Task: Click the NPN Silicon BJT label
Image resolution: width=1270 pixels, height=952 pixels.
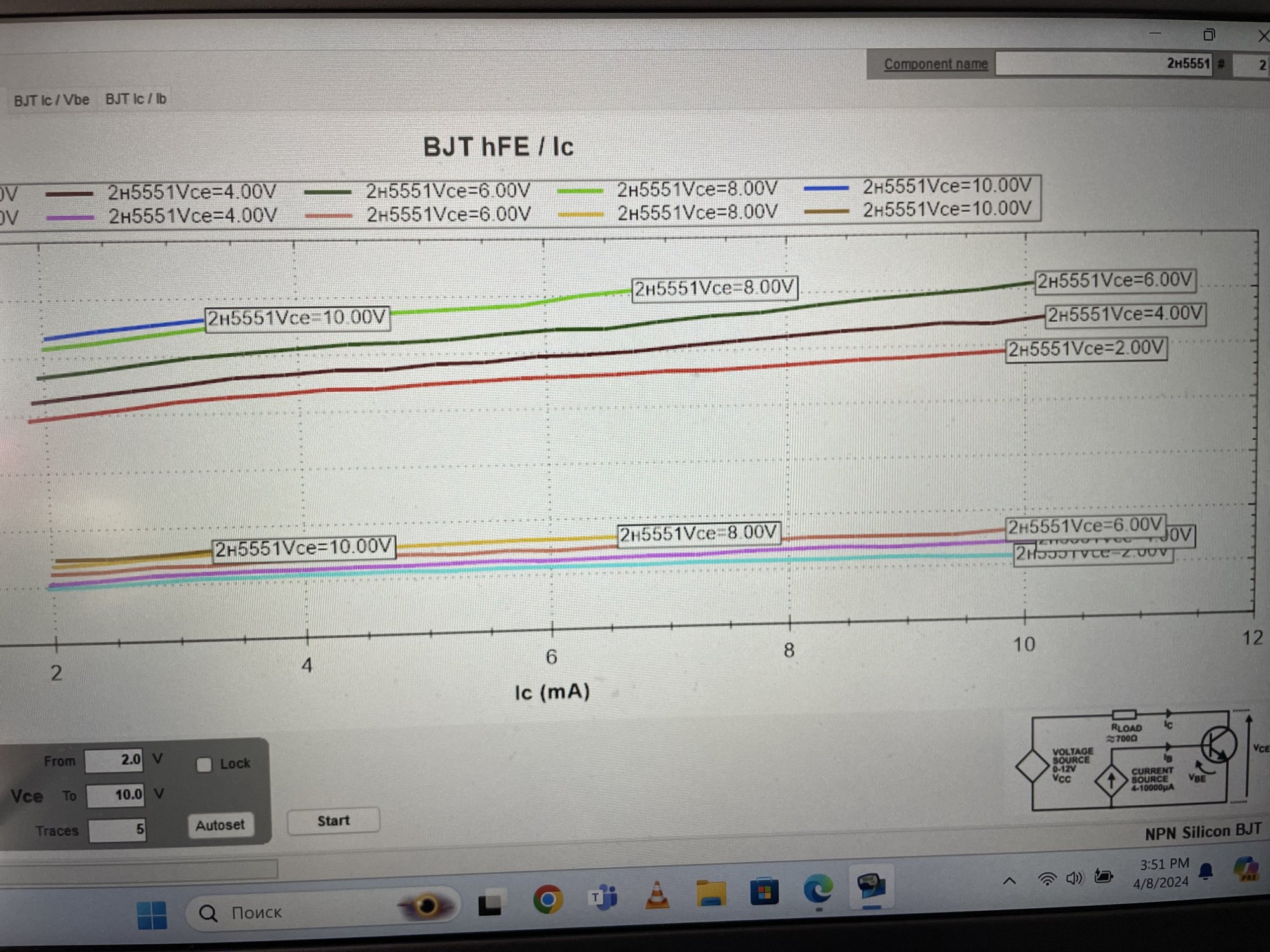Action: 1203,832
